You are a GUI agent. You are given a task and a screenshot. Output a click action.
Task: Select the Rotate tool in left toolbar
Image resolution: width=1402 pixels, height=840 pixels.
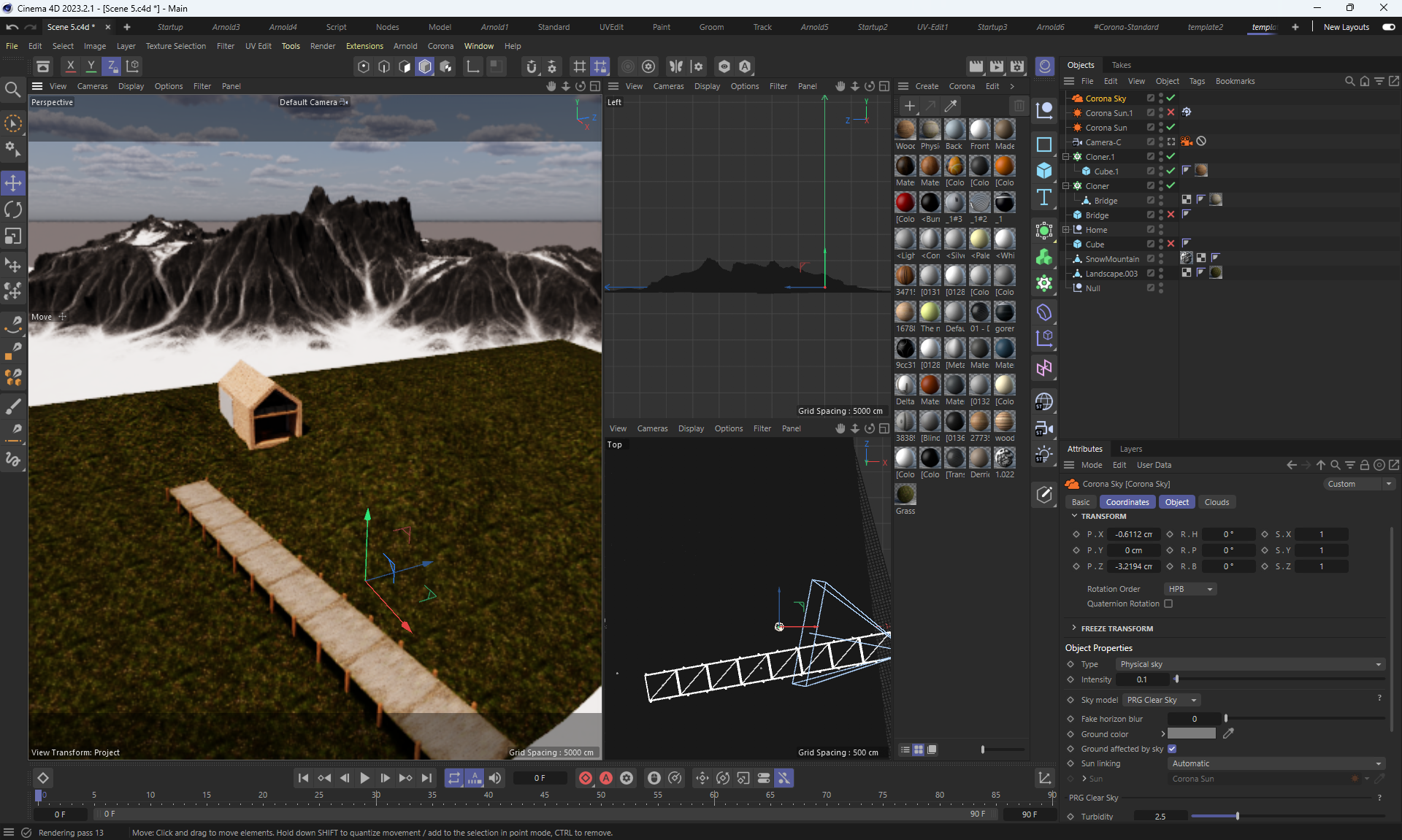click(x=13, y=210)
